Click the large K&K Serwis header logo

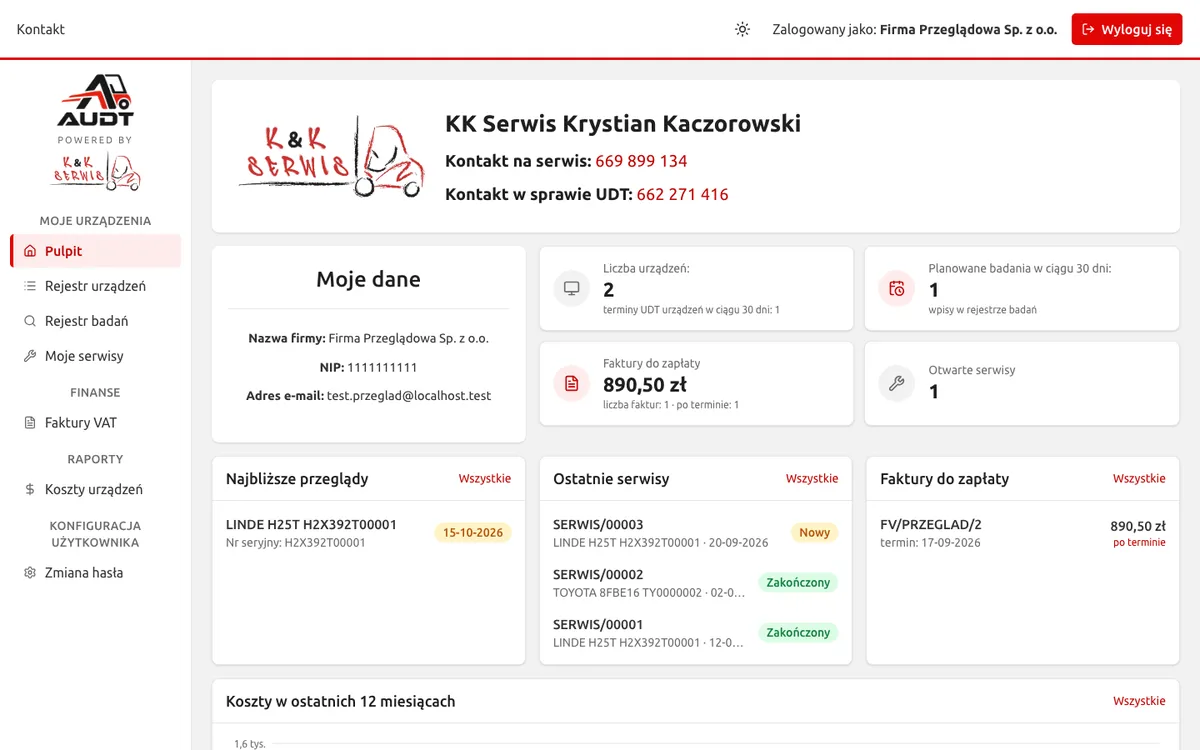pyautogui.click(x=331, y=157)
